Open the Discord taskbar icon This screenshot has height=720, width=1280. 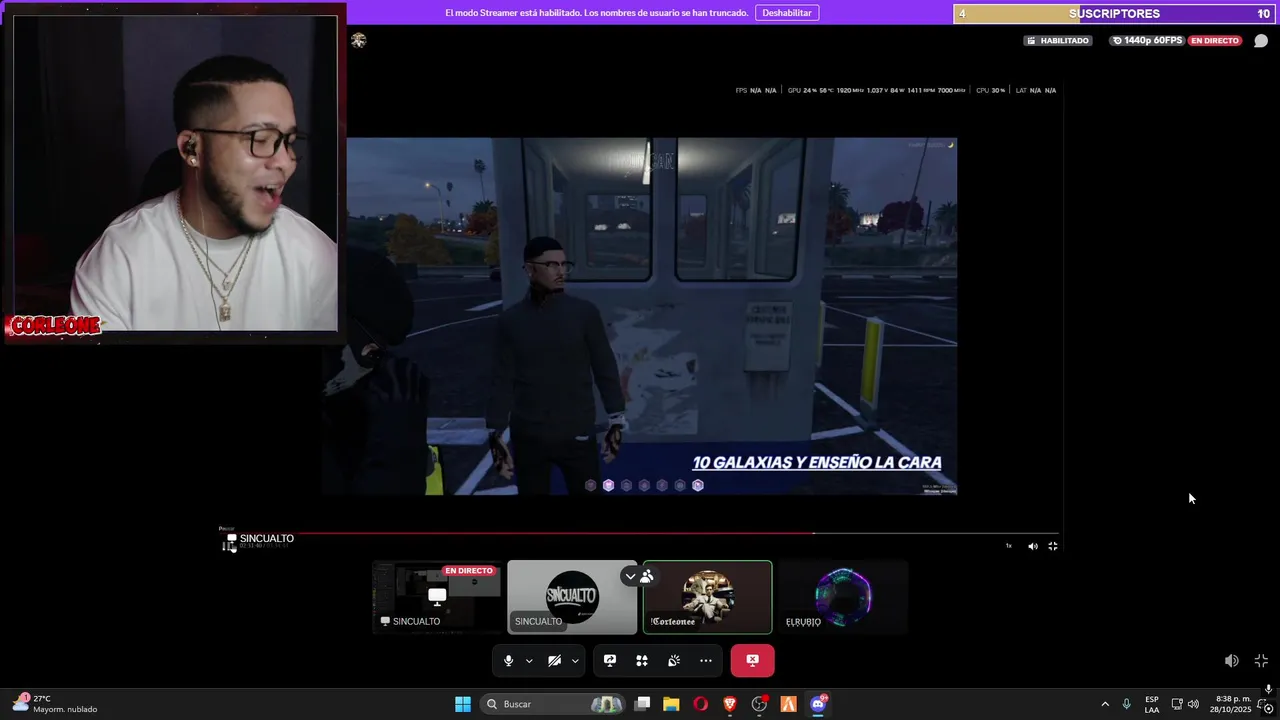pyautogui.click(x=818, y=704)
